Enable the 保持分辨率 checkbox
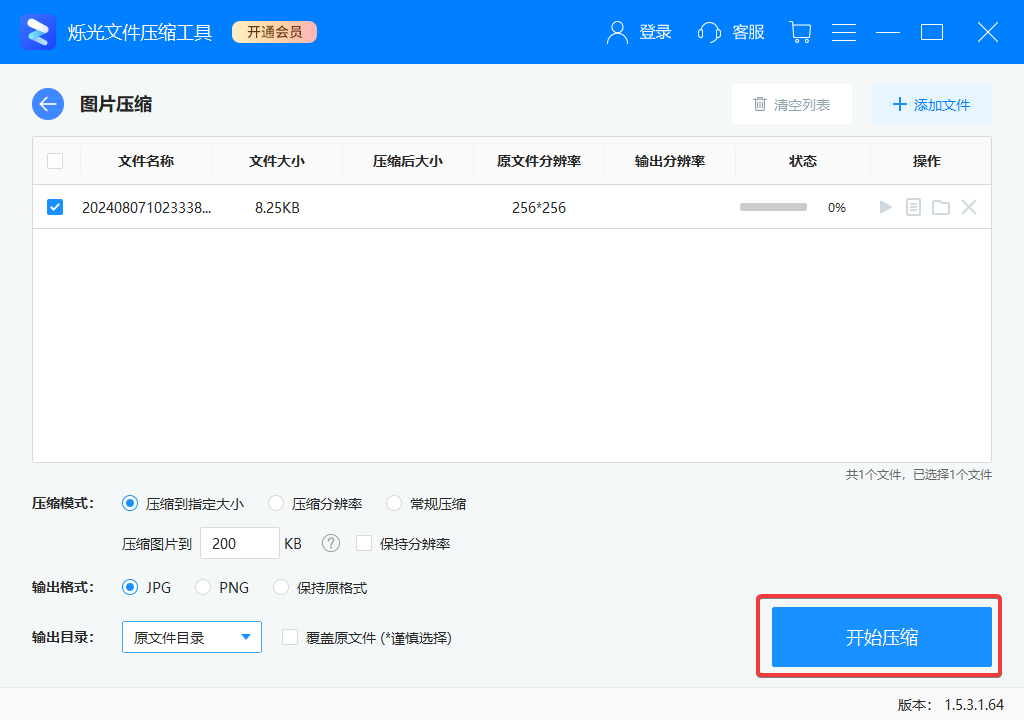Screen dimensions: 1024x720 [364, 543]
